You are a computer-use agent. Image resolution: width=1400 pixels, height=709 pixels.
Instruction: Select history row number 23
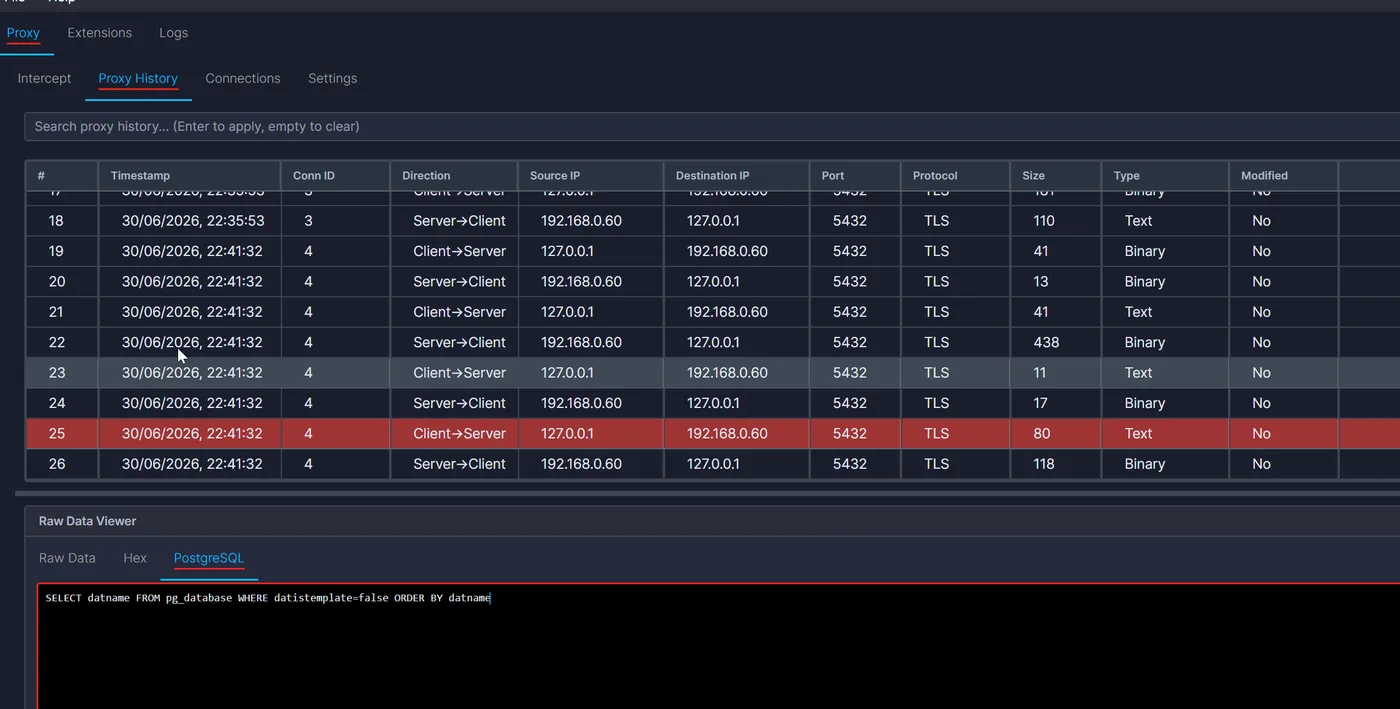tap(712, 373)
